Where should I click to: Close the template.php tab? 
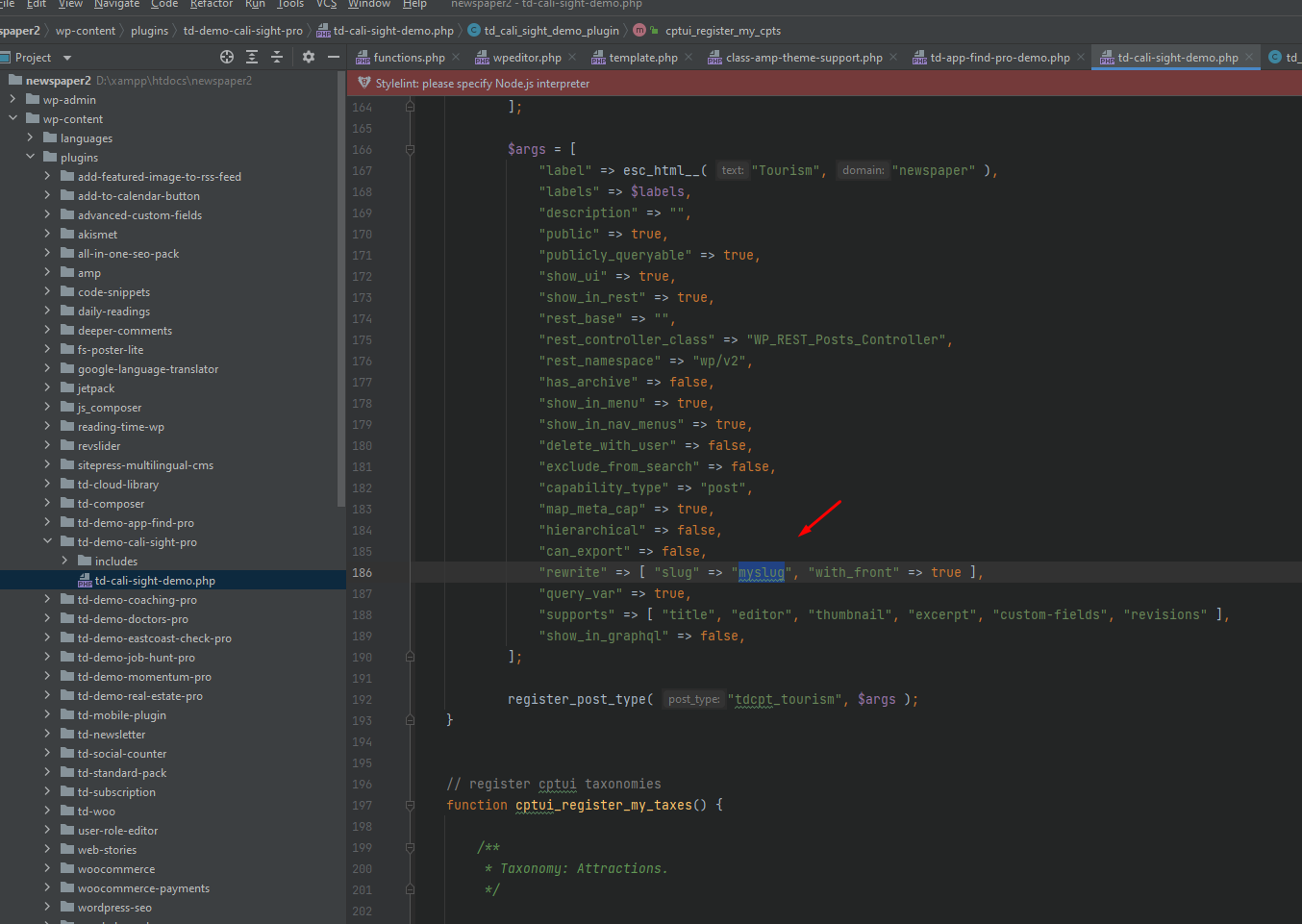[x=689, y=58]
